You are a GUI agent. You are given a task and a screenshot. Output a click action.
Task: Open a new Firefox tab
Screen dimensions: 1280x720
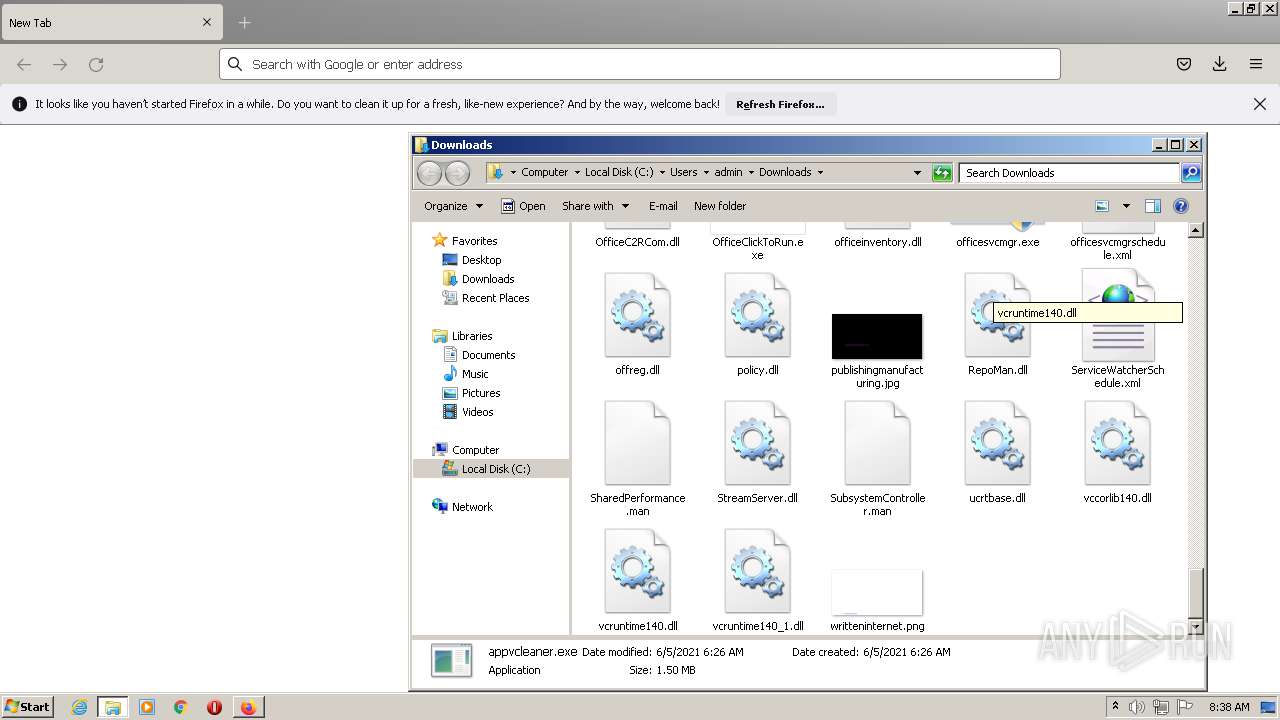pyautogui.click(x=245, y=22)
